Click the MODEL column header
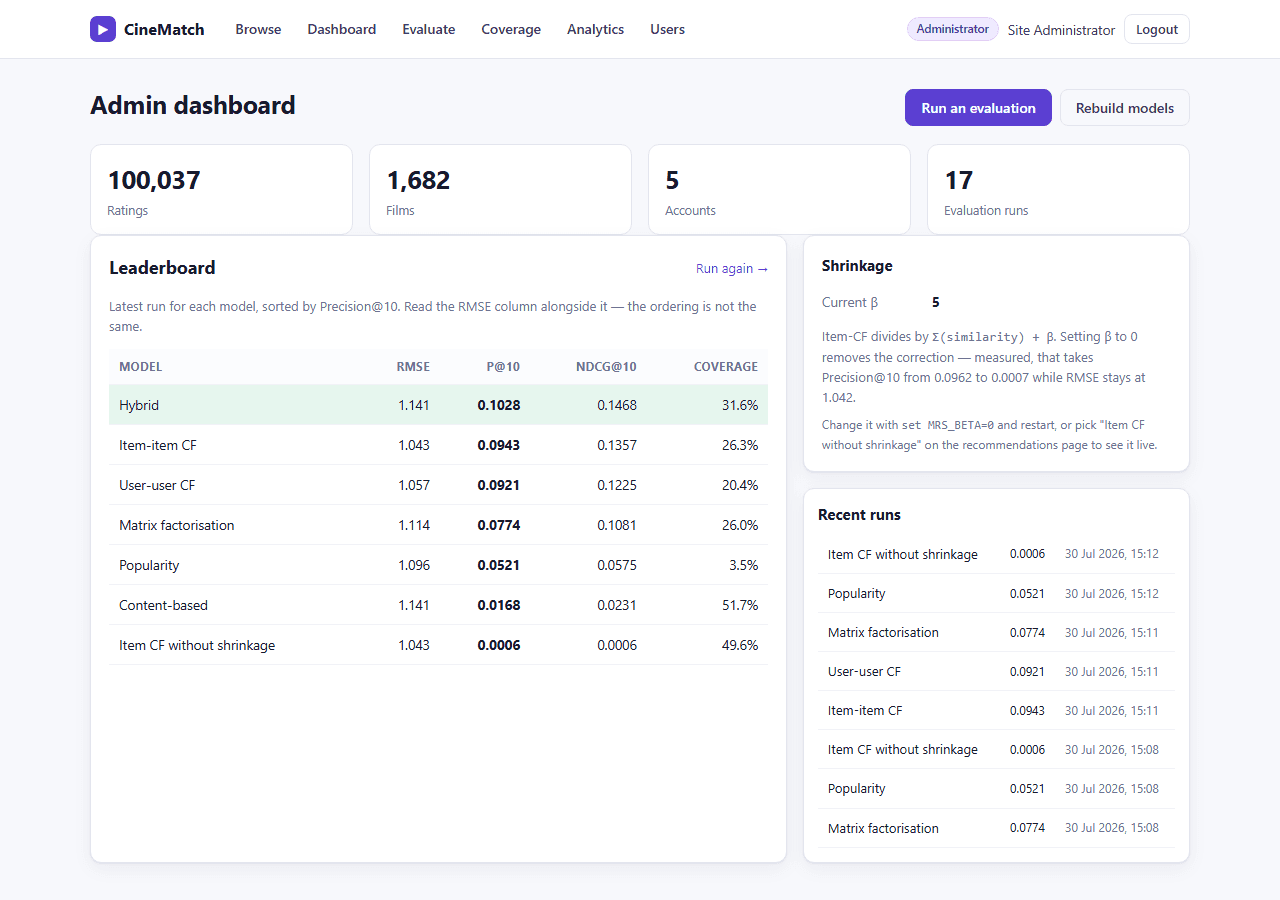Screen dimensions: 1280x900 click(x=140, y=367)
